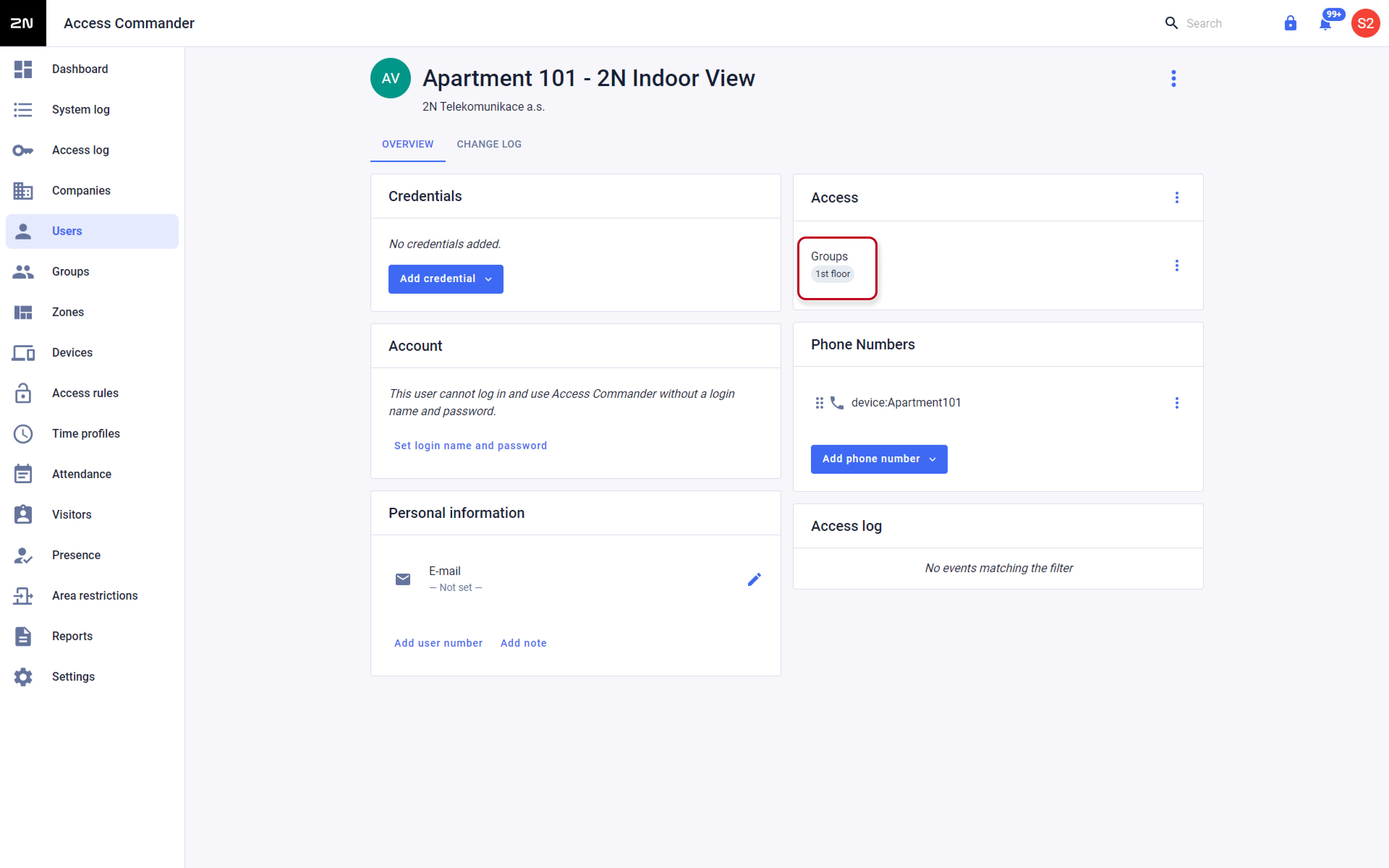1389x868 pixels.
Task: Click the Apartment 101 - 2N Indoor View heading
Action: click(588, 78)
